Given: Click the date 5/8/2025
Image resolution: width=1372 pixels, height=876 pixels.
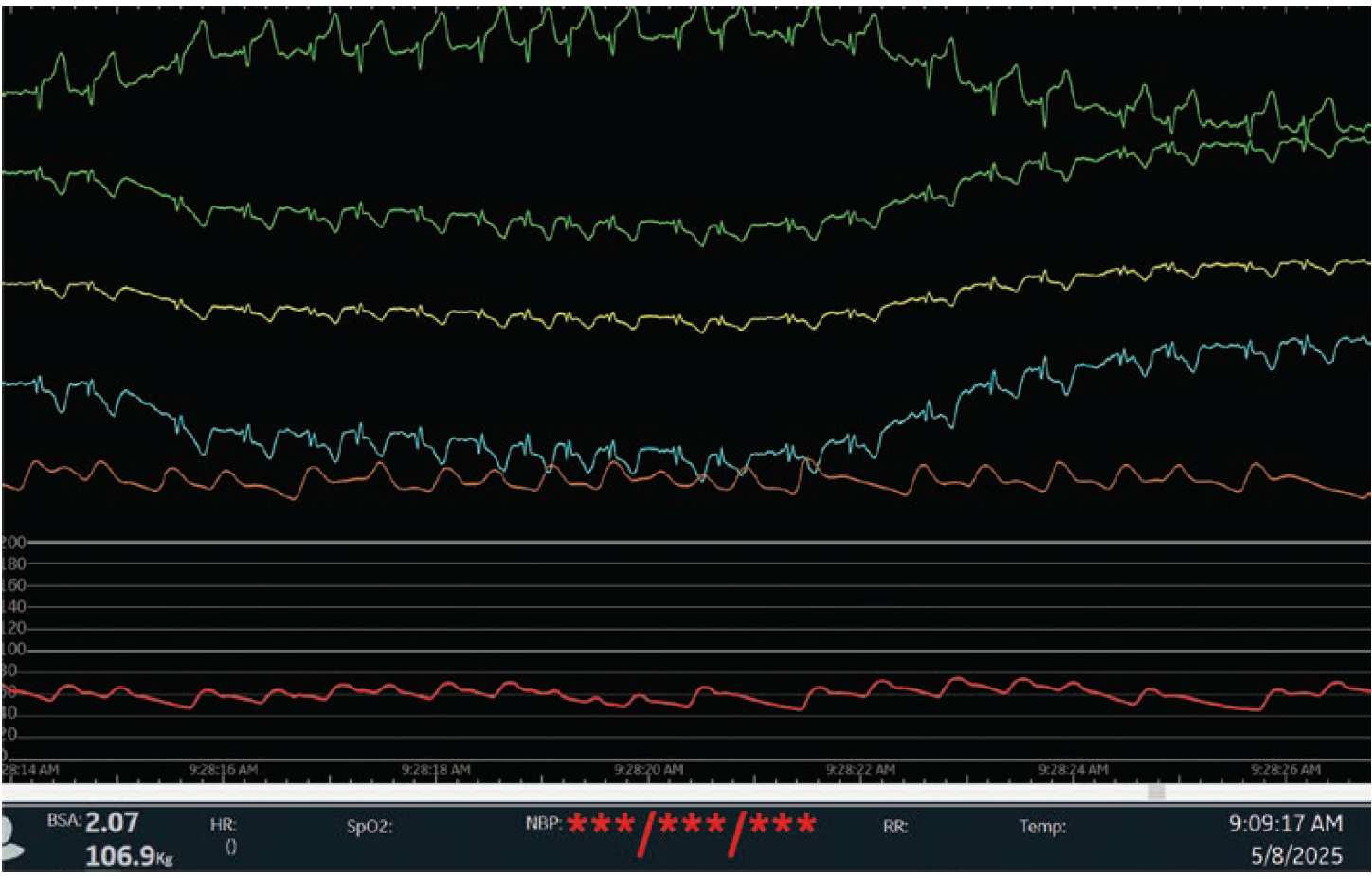Looking at the screenshot, I should coord(1296,855).
